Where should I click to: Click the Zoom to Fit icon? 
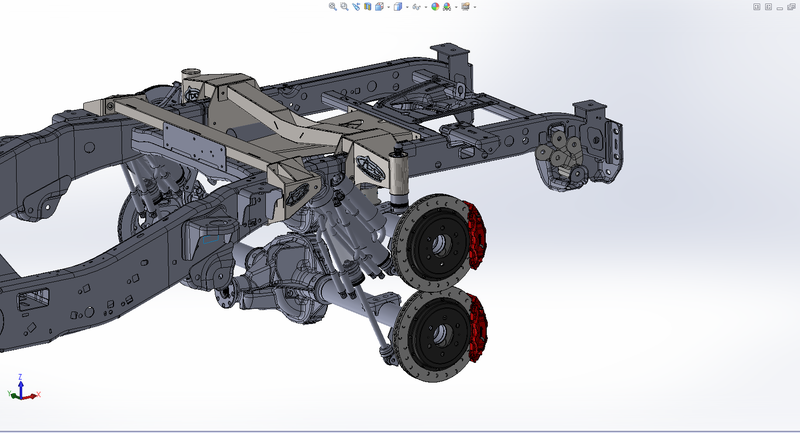click(333, 7)
